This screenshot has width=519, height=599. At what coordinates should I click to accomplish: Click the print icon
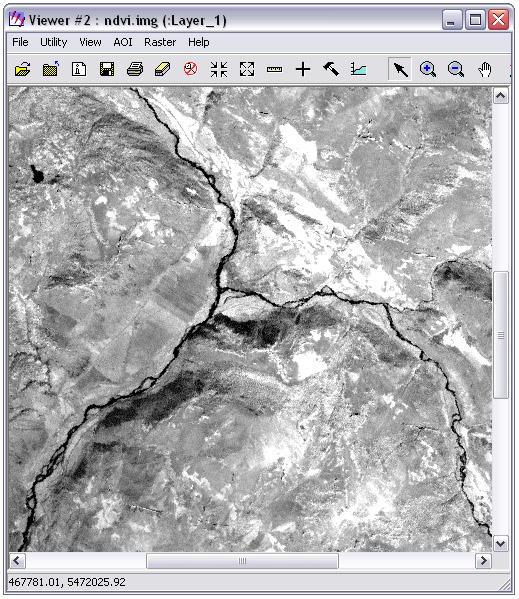pos(135,70)
